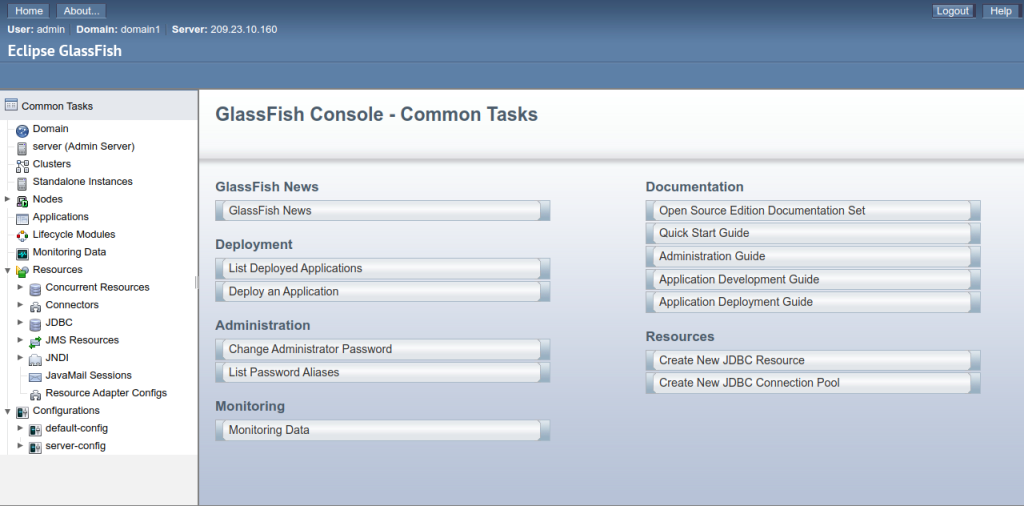The height and width of the screenshot is (506, 1024).
Task: Select Resource Adapter Configs label
Action: click(106, 393)
